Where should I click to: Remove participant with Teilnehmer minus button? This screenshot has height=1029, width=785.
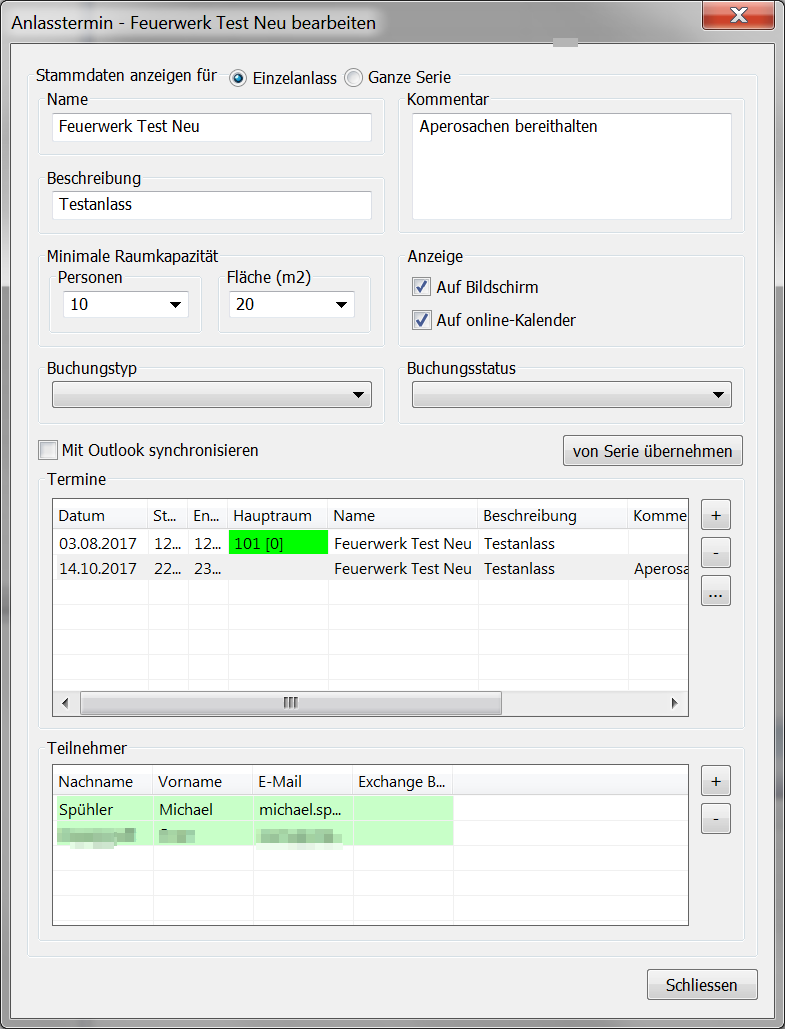coord(716,818)
